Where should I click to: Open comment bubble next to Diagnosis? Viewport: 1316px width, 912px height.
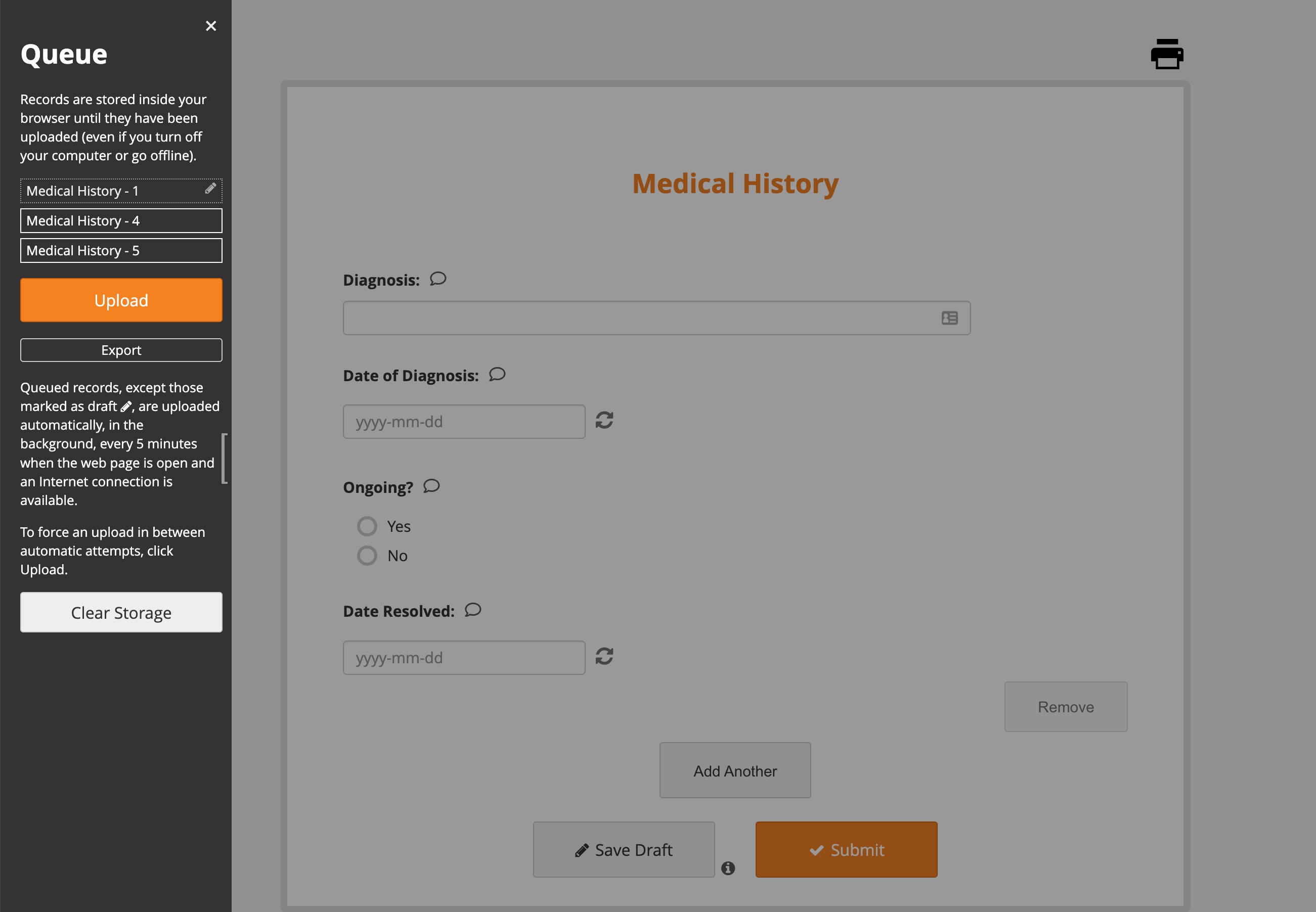(438, 279)
